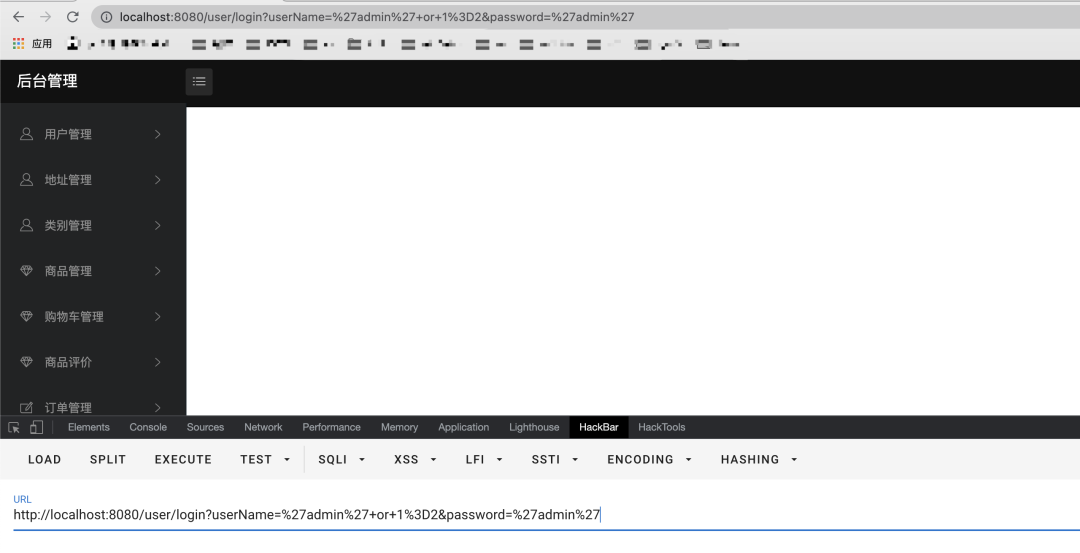Open the XSS dropdown in HackBar
Viewport: 1080px width, 553px height.
pos(415,459)
